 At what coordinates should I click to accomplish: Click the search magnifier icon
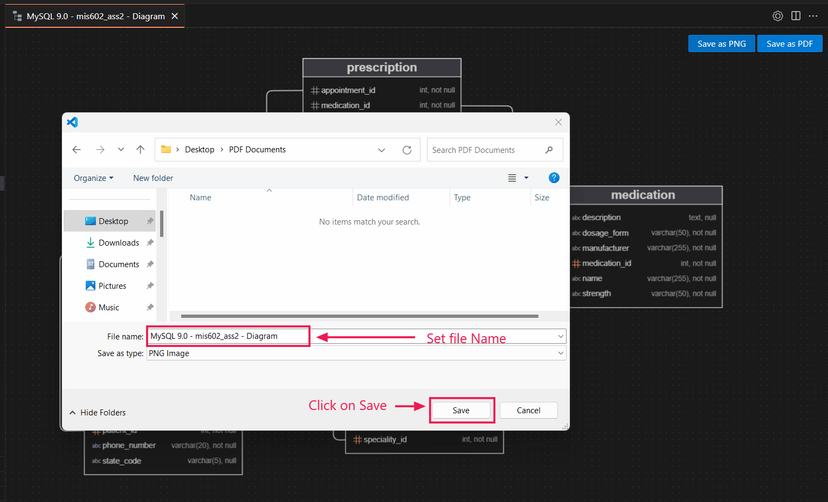[x=549, y=150]
